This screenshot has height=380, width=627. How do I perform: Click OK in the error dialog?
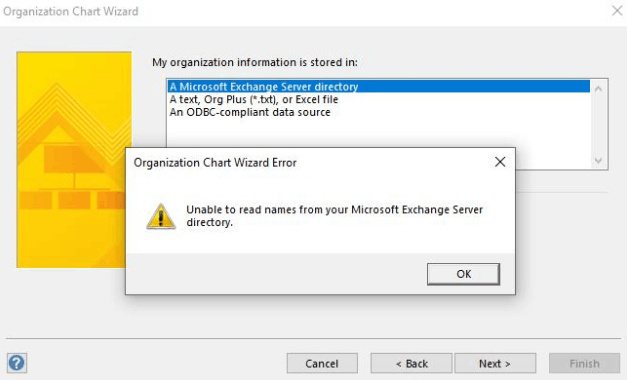point(463,274)
